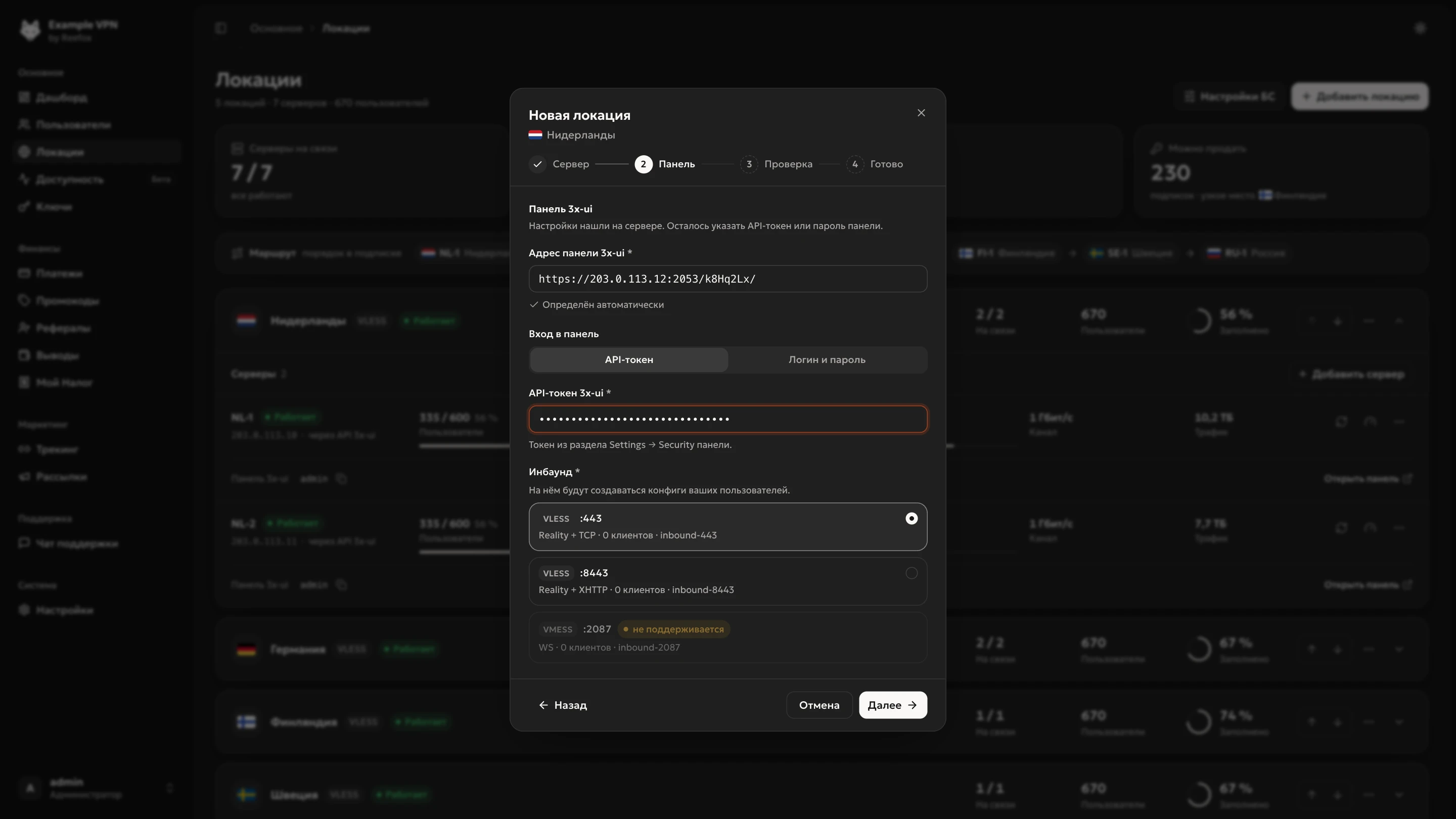Cancel the dialog with Отмена
Screen dimensions: 1456x819
tap(819, 705)
